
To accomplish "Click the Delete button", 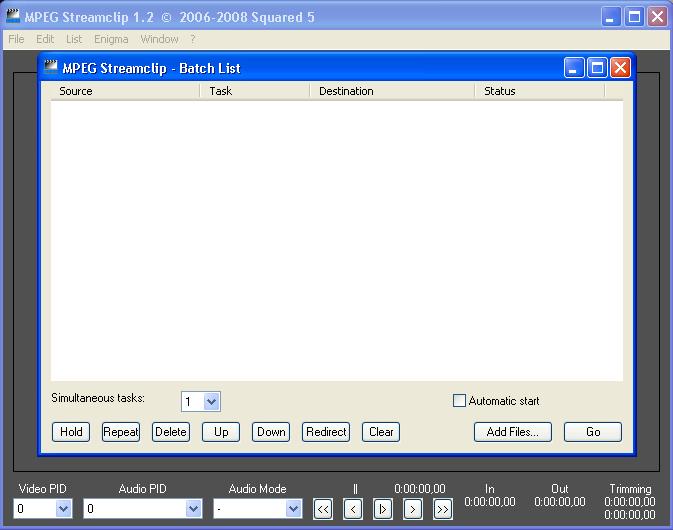I will [x=171, y=432].
